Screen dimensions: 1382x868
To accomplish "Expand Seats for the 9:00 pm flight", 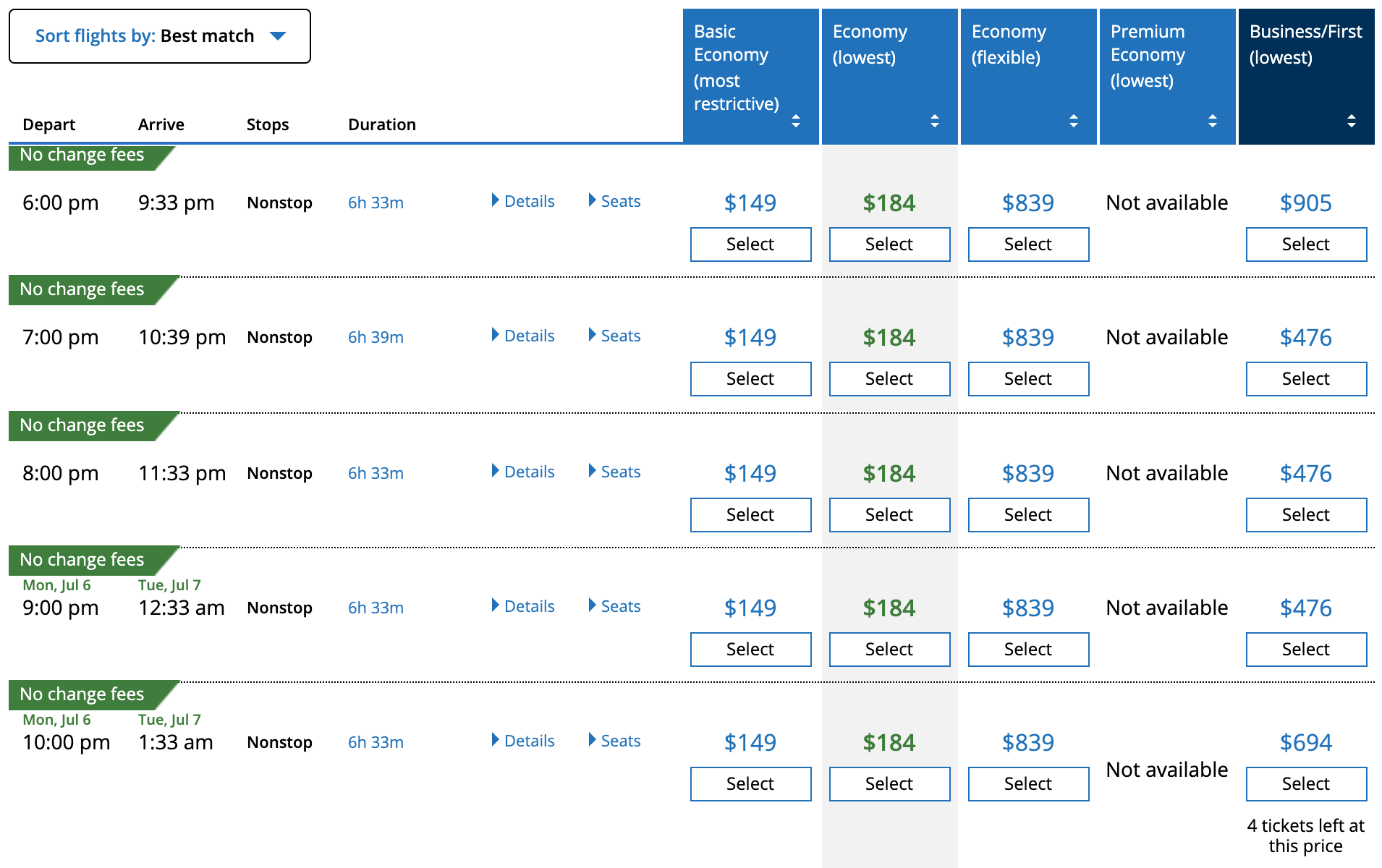I will click(615, 606).
